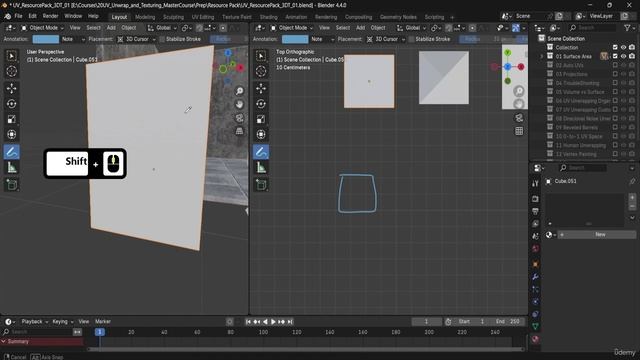640x360 pixels.
Task: Enable the 03 Projections collection checkbox
Action: (x=615, y=74)
